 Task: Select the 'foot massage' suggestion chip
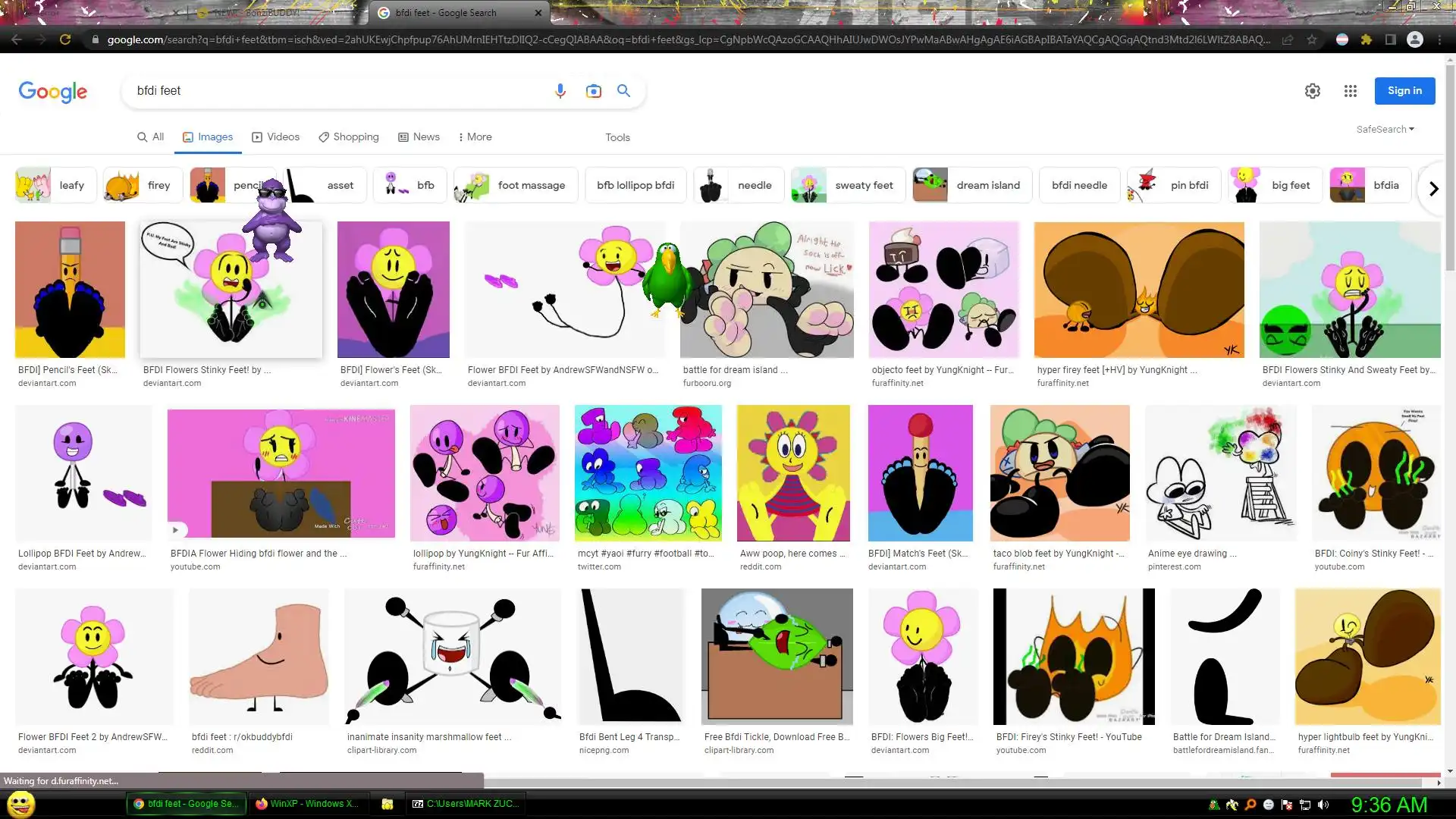516,185
